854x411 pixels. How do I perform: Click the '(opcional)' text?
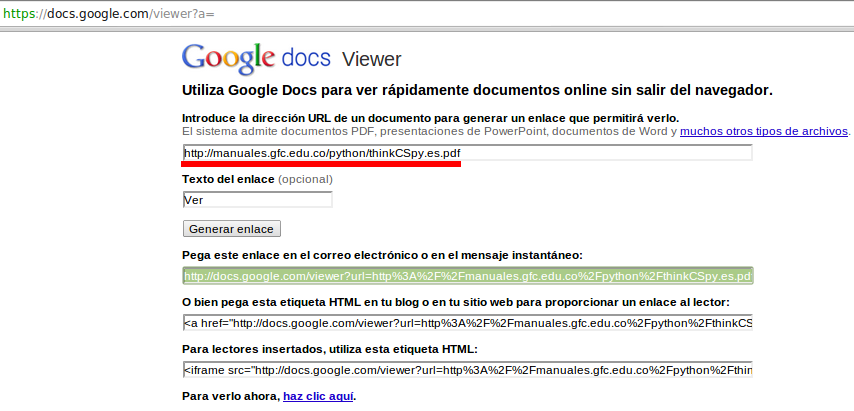coord(306,179)
